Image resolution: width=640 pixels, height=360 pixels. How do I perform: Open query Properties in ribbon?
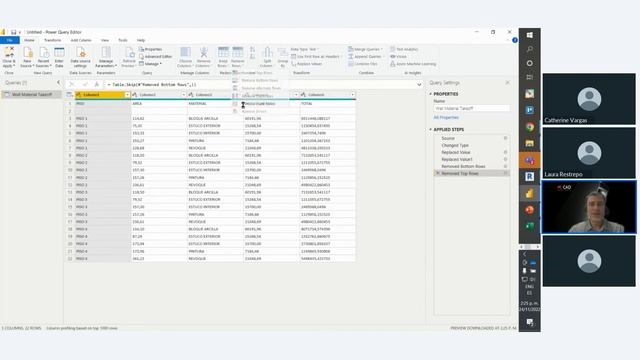point(151,49)
